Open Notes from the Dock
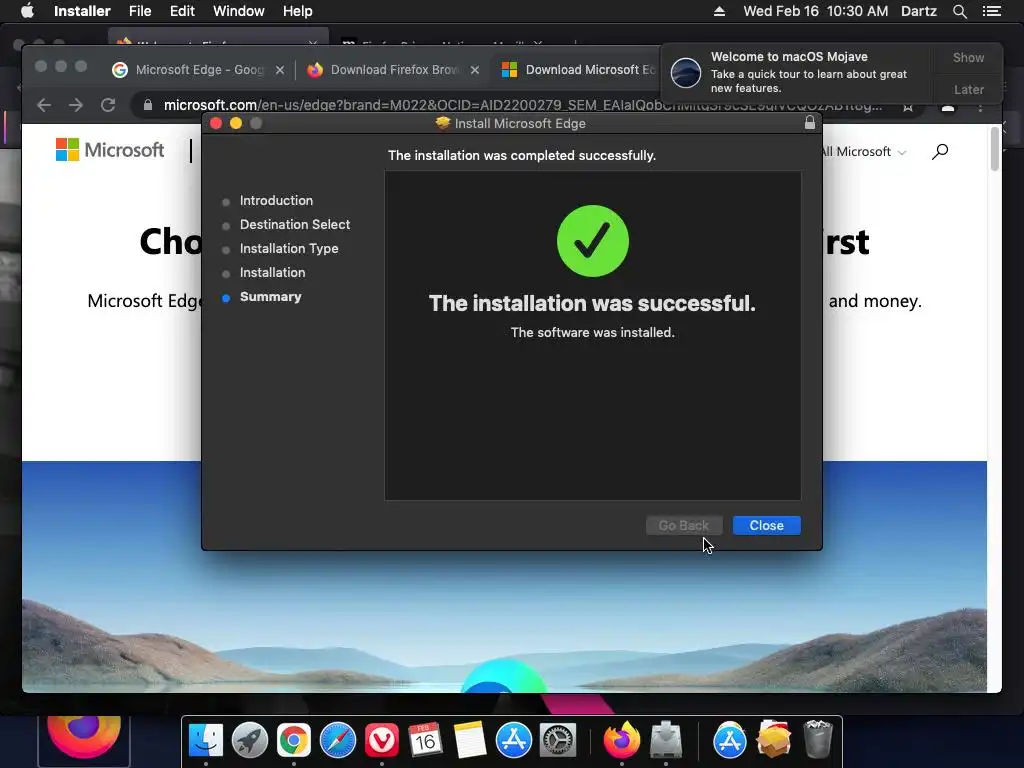This screenshot has width=1024, height=768. [x=469, y=741]
